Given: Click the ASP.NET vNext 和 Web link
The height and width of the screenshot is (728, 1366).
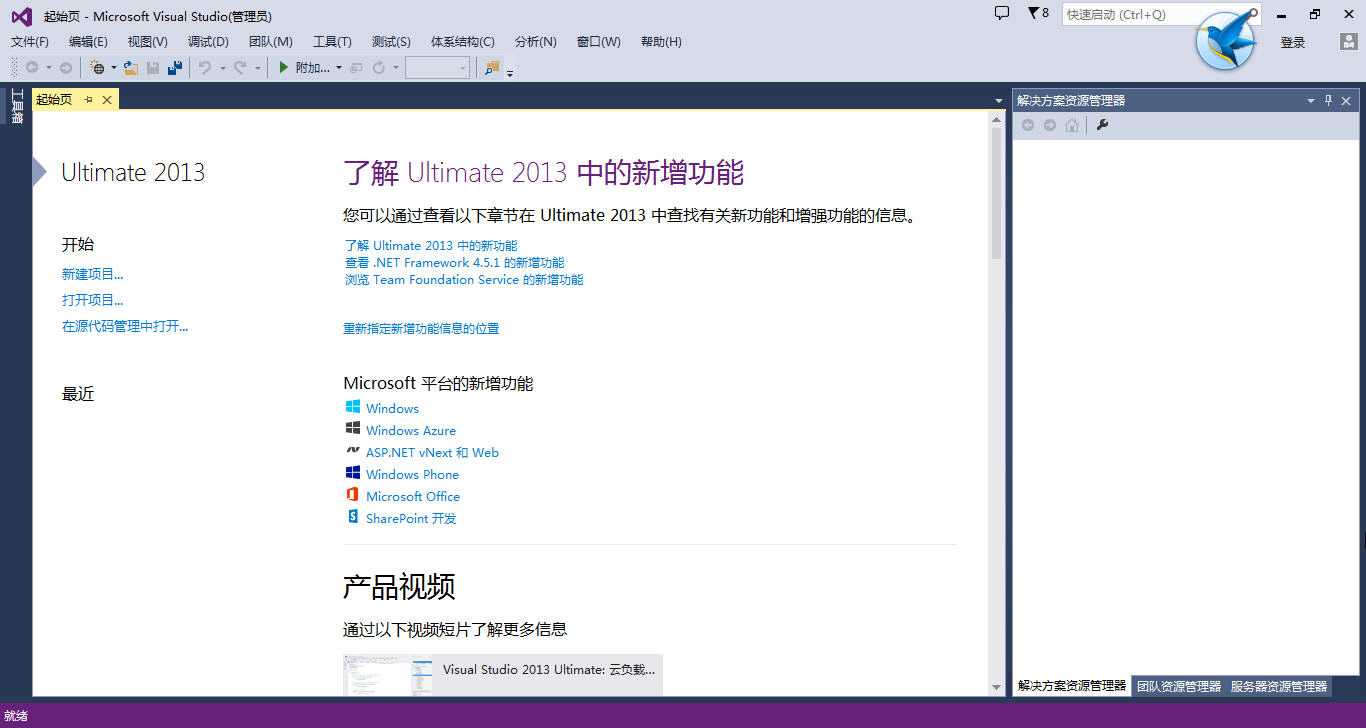Looking at the screenshot, I should 432,452.
